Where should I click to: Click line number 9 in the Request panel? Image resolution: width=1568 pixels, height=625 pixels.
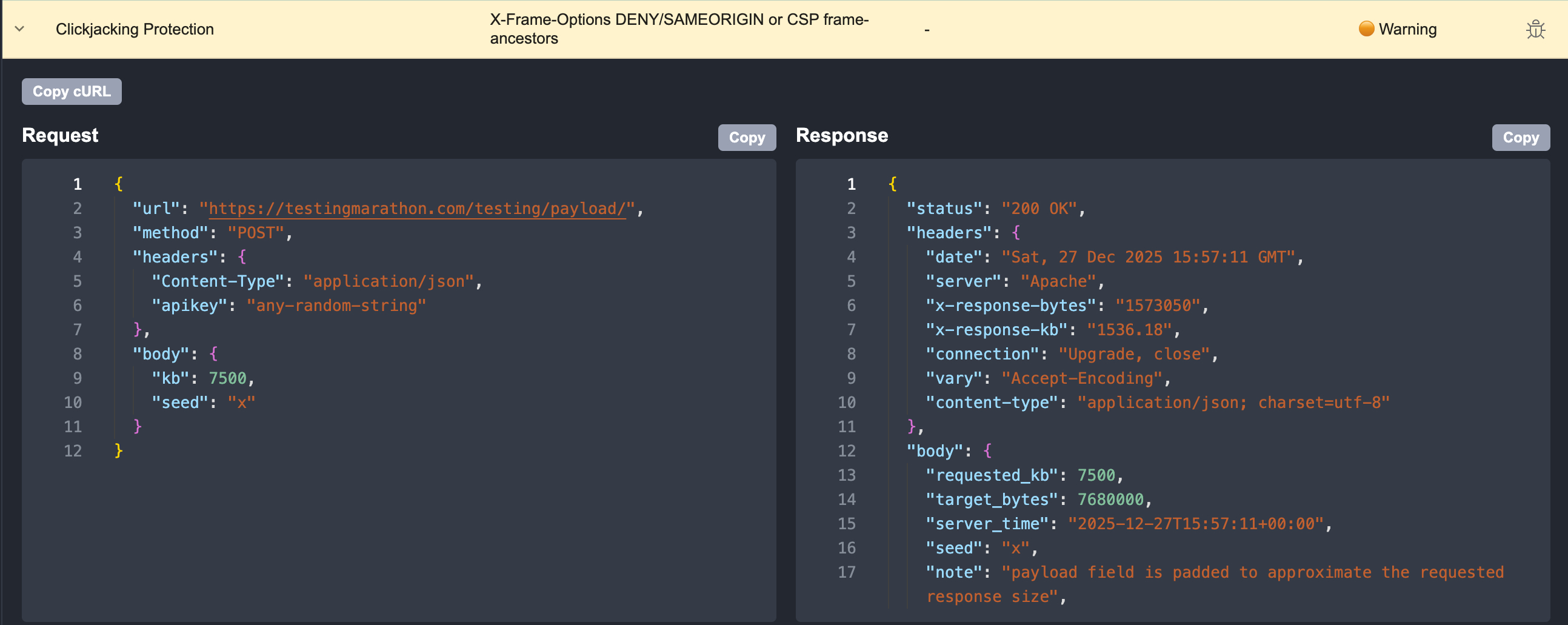pos(78,377)
